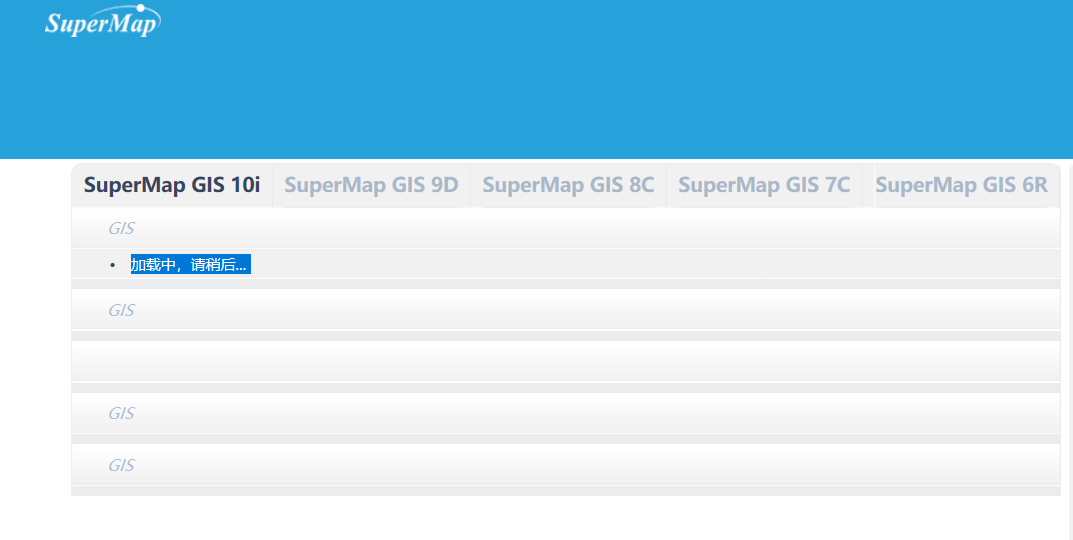Click the highlighted "加载中，请稍后..." loading text
Image resolution: width=1073 pixels, height=540 pixels.
[x=190, y=264]
